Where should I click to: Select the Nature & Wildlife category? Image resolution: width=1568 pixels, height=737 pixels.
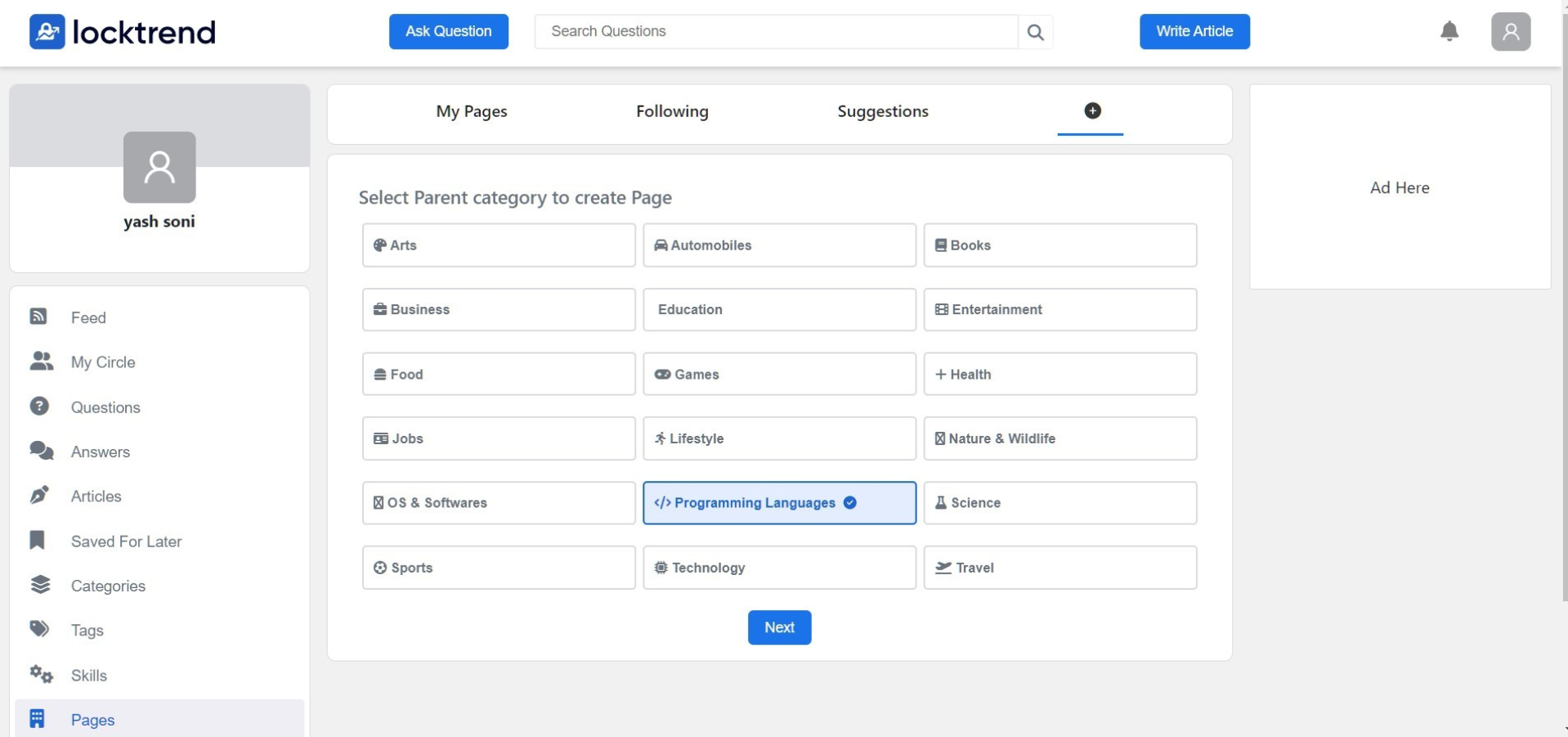[1060, 438]
